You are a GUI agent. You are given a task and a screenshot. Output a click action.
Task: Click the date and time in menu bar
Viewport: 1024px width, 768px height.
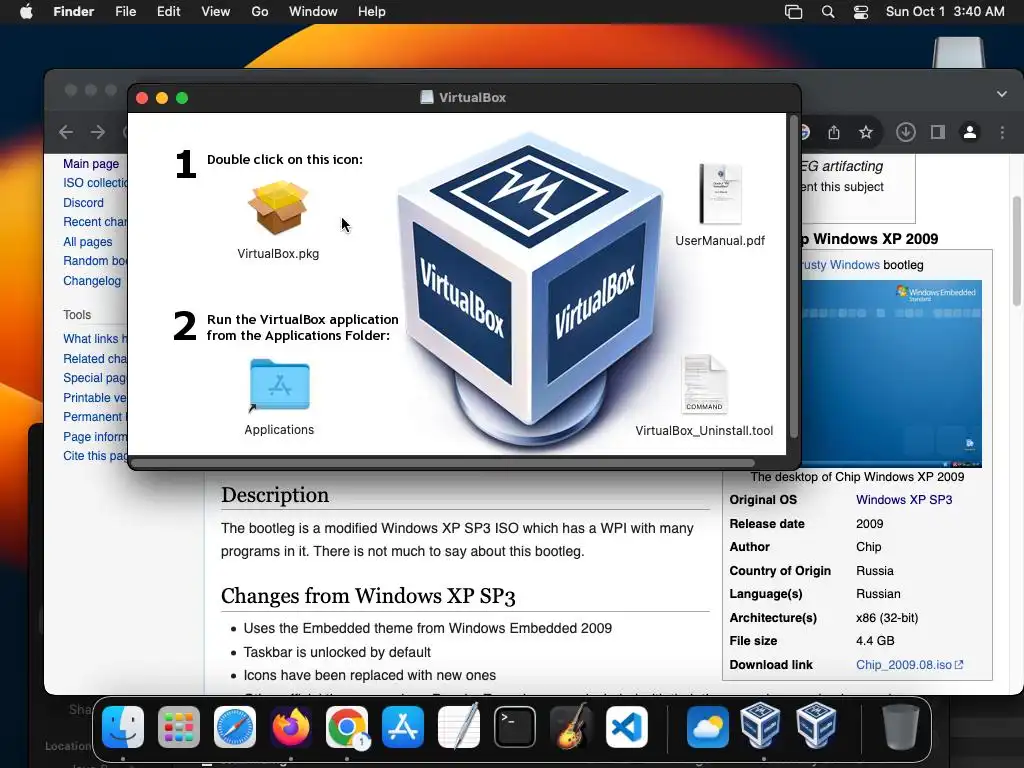tap(944, 12)
